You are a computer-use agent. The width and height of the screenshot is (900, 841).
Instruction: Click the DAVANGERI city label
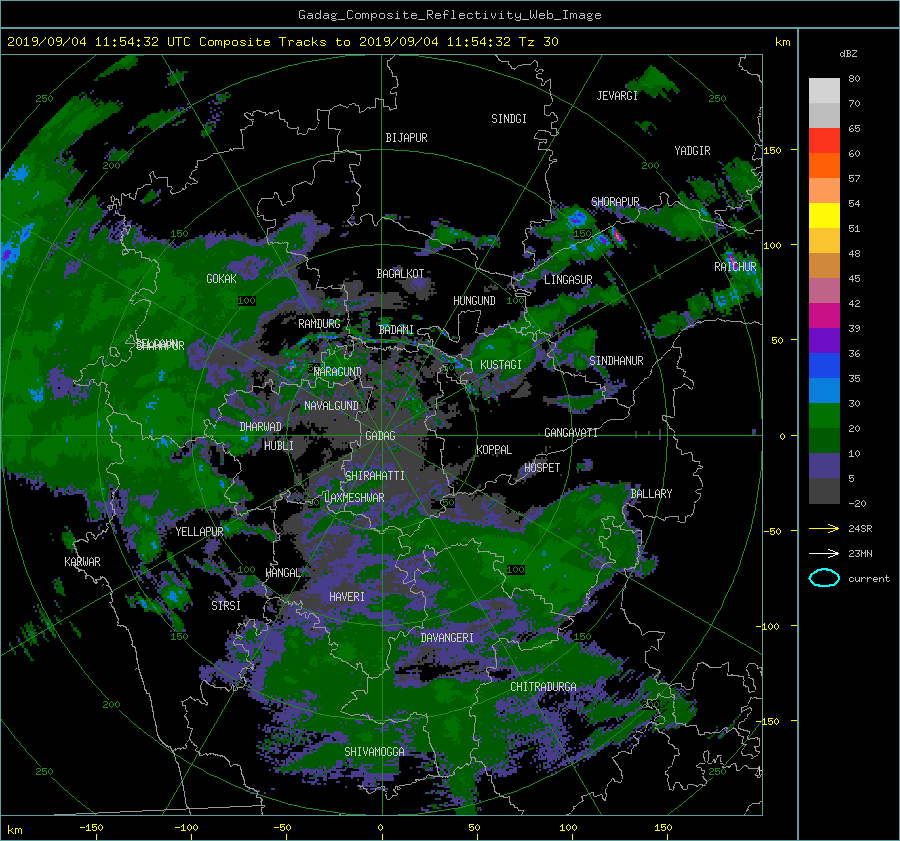pyautogui.click(x=447, y=638)
